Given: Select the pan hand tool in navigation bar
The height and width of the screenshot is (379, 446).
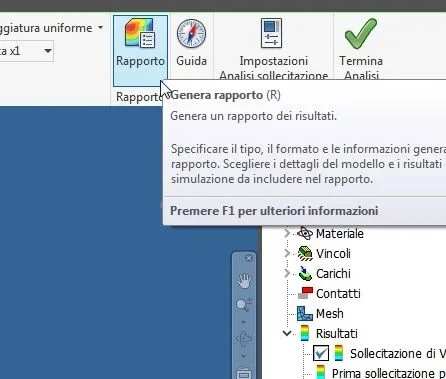Looking at the screenshot, I should point(244,281).
